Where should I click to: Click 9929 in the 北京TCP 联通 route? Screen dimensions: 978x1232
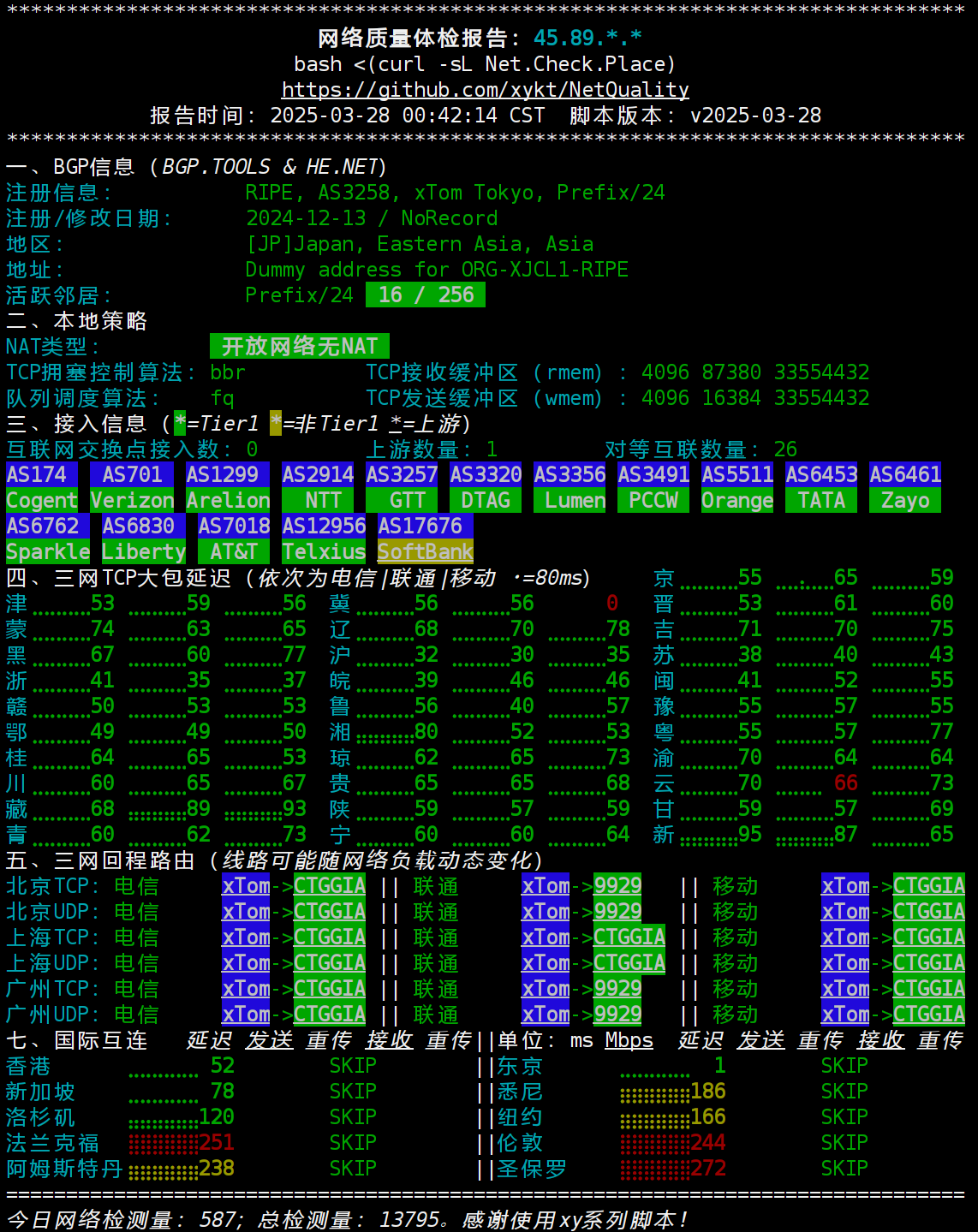[617, 886]
